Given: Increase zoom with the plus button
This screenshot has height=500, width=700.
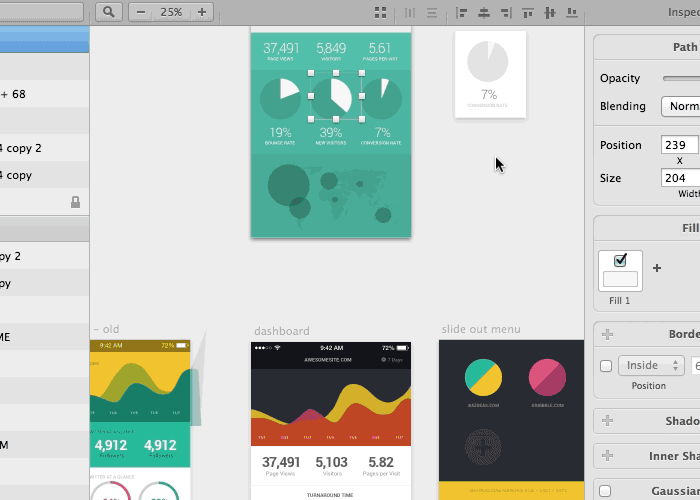Looking at the screenshot, I should [202, 12].
